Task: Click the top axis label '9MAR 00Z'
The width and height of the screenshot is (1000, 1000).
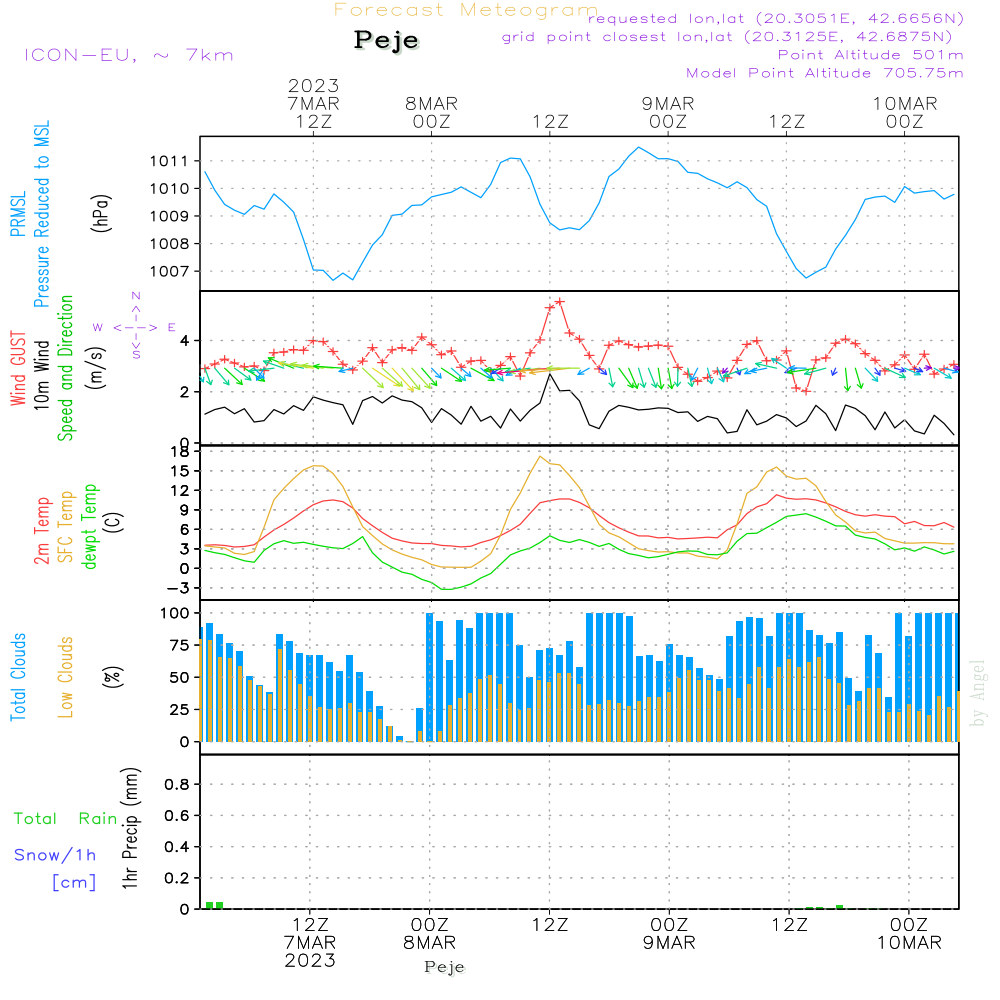Action: pos(668,112)
